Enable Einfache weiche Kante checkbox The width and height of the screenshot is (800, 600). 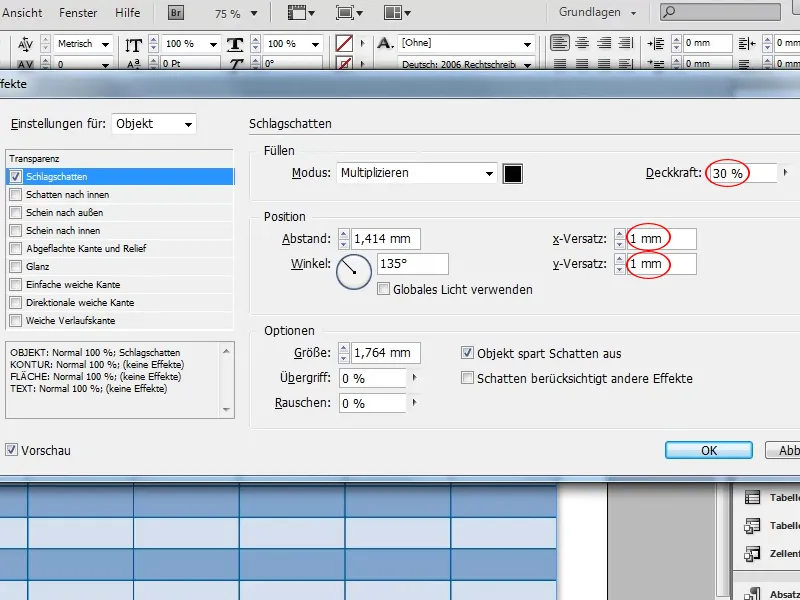(x=15, y=284)
